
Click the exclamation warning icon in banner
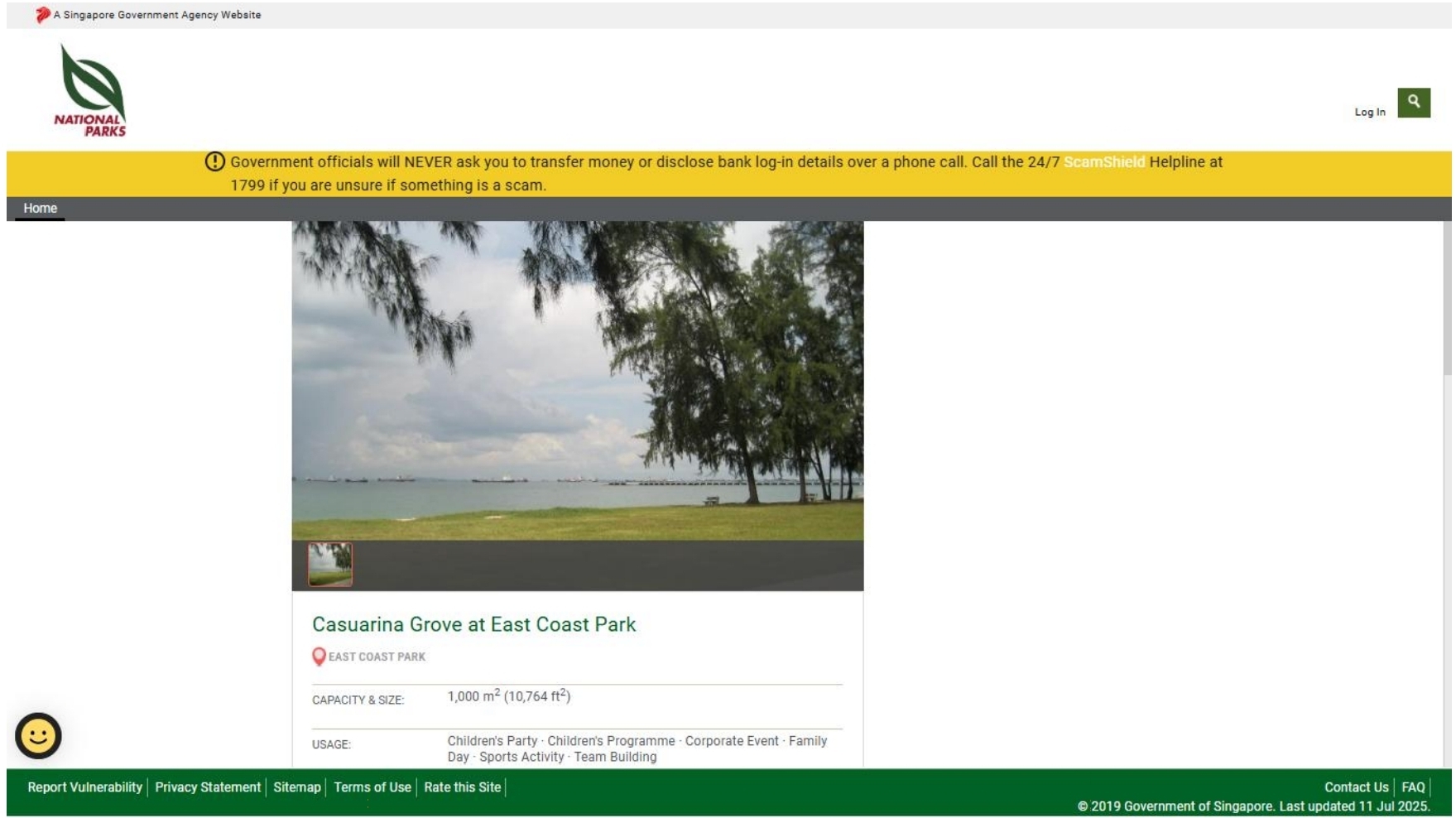[x=214, y=162]
